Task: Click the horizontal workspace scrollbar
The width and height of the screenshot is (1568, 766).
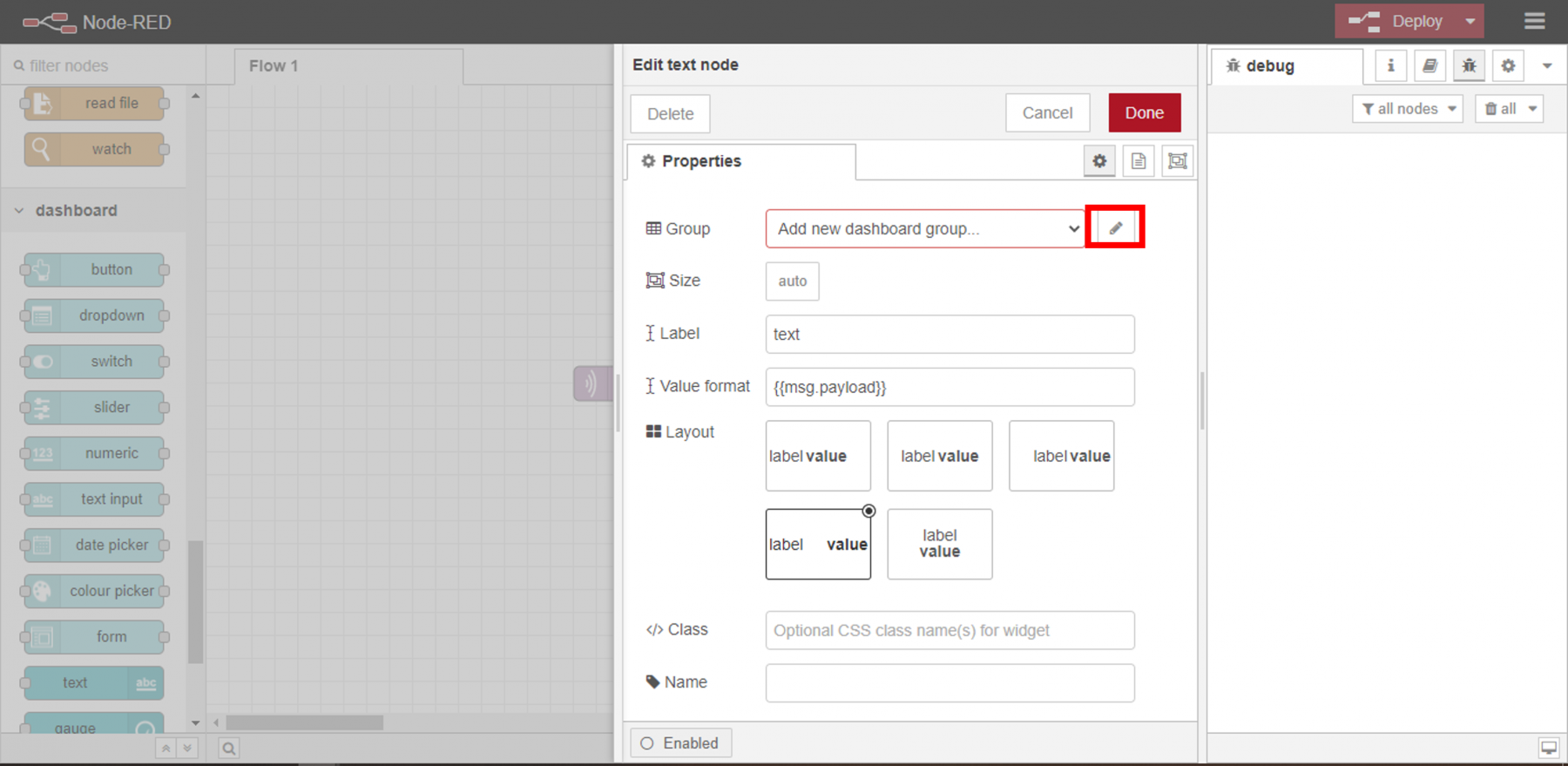Action: (305, 723)
